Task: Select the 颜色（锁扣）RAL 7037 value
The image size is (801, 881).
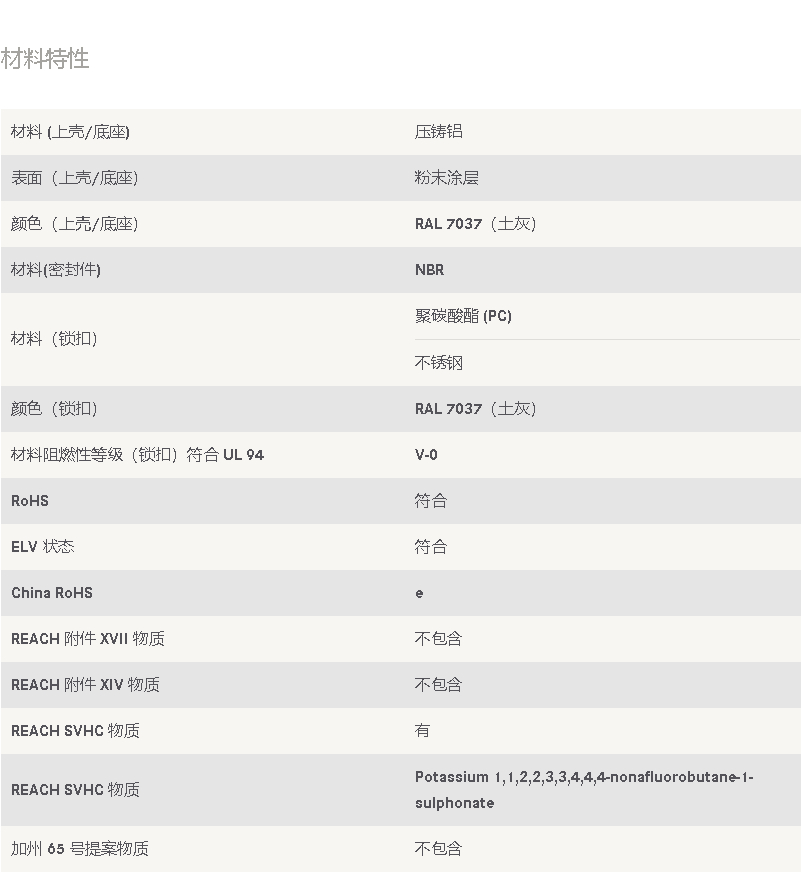Action: [x=476, y=408]
